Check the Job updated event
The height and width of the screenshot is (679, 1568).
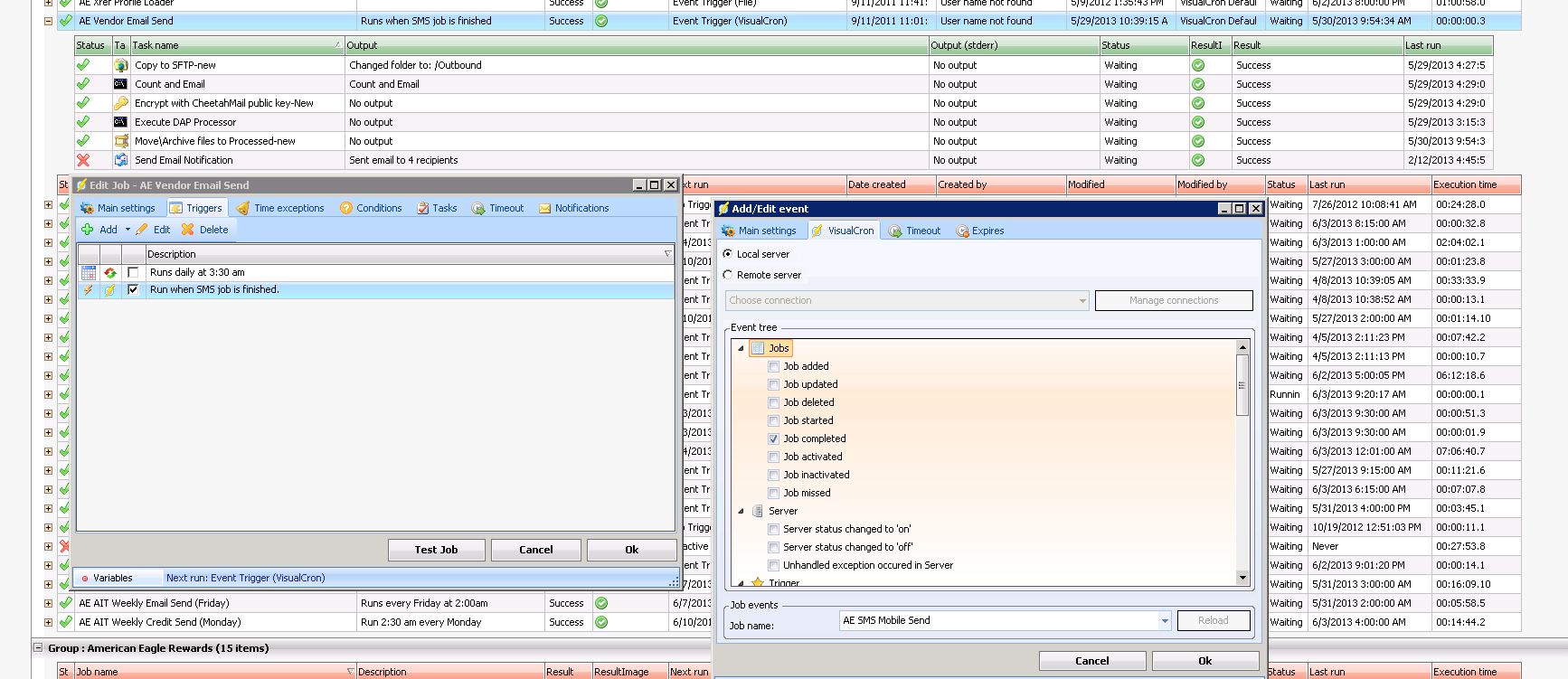(773, 384)
